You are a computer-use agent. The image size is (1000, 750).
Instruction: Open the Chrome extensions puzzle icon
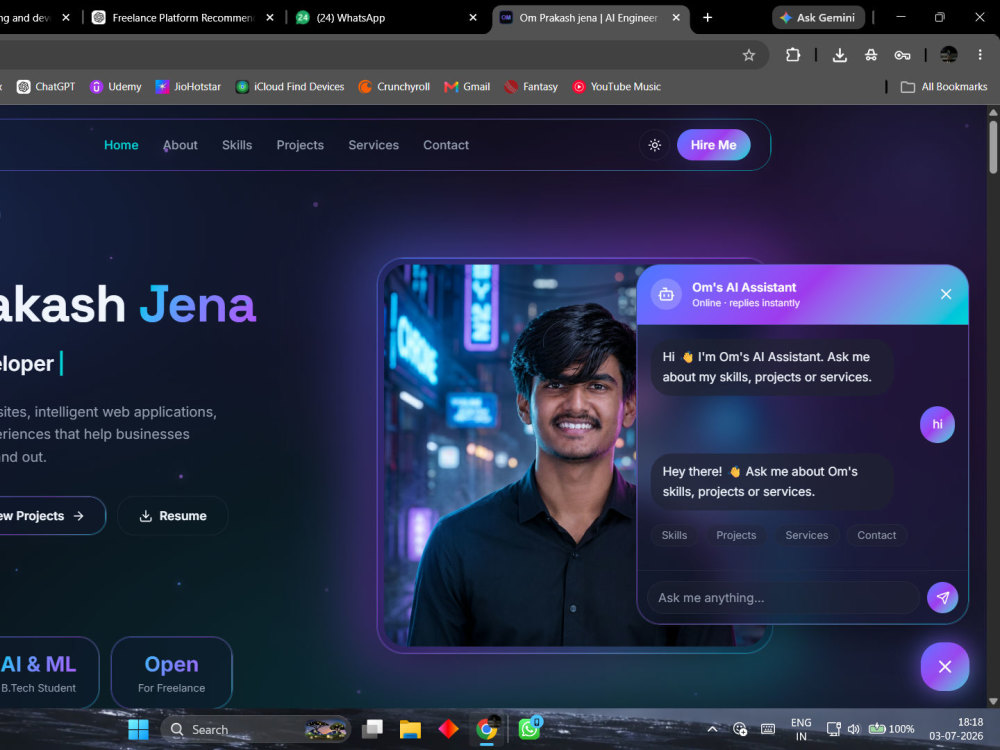(793, 55)
